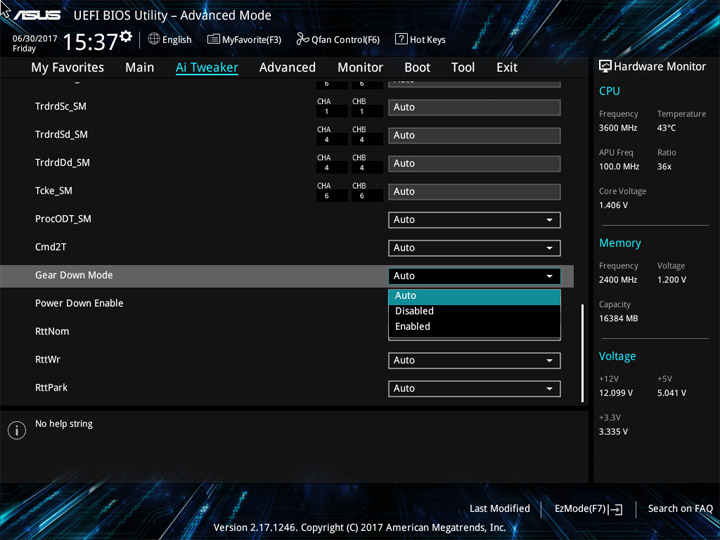
Task: Switch to the Boot tab
Action: [x=417, y=68]
